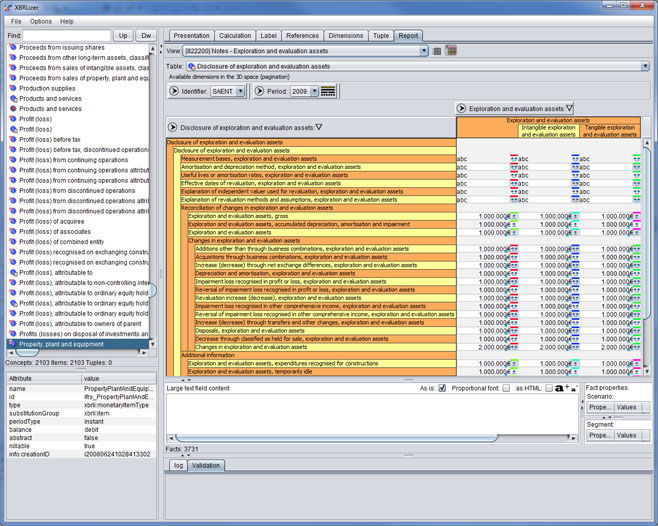This screenshot has height=526, width=658.
Task: Open the Table dropdown arrow
Action: 645,66
